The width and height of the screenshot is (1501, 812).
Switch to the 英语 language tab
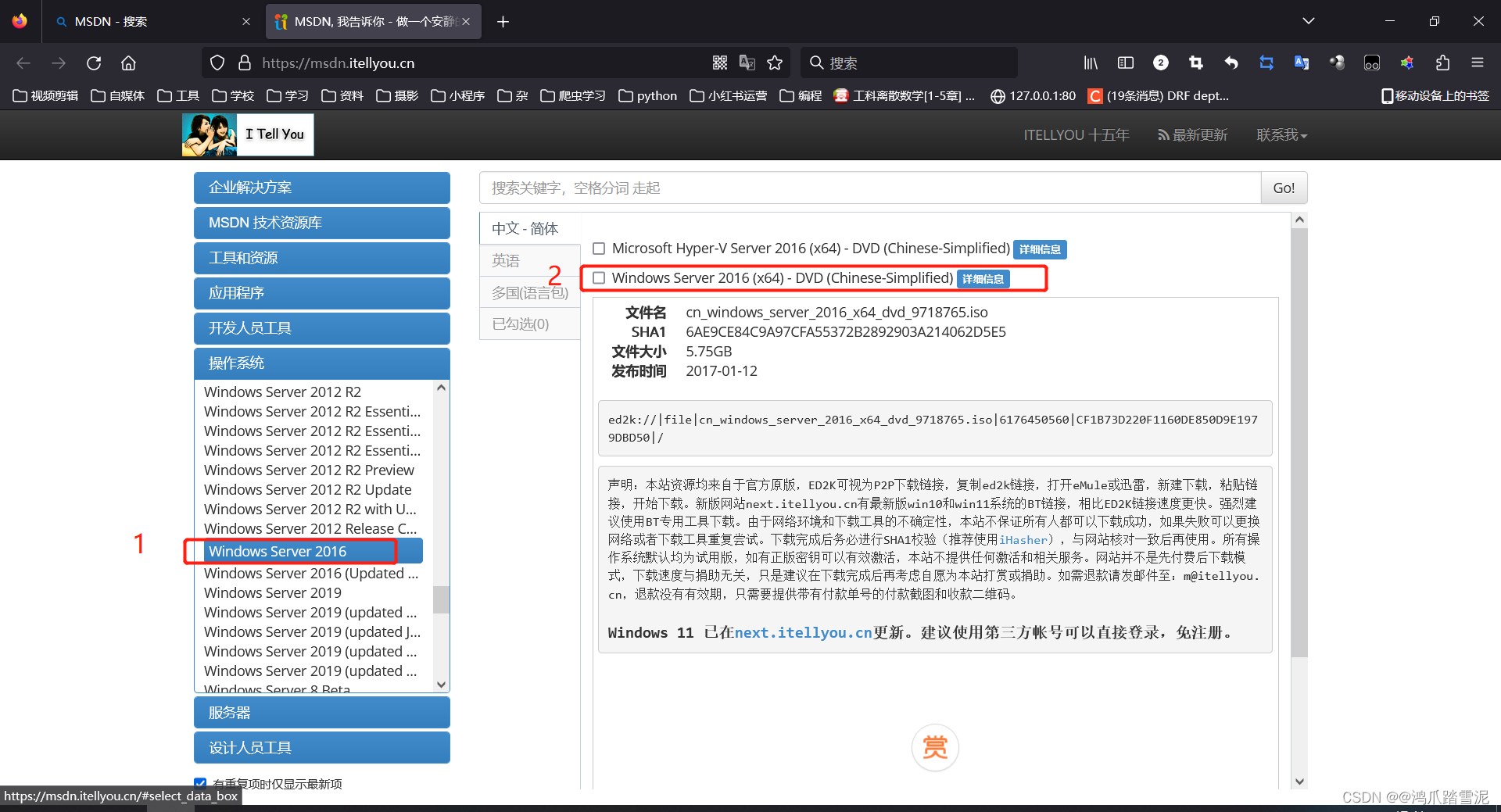click(x=529, y=260)
